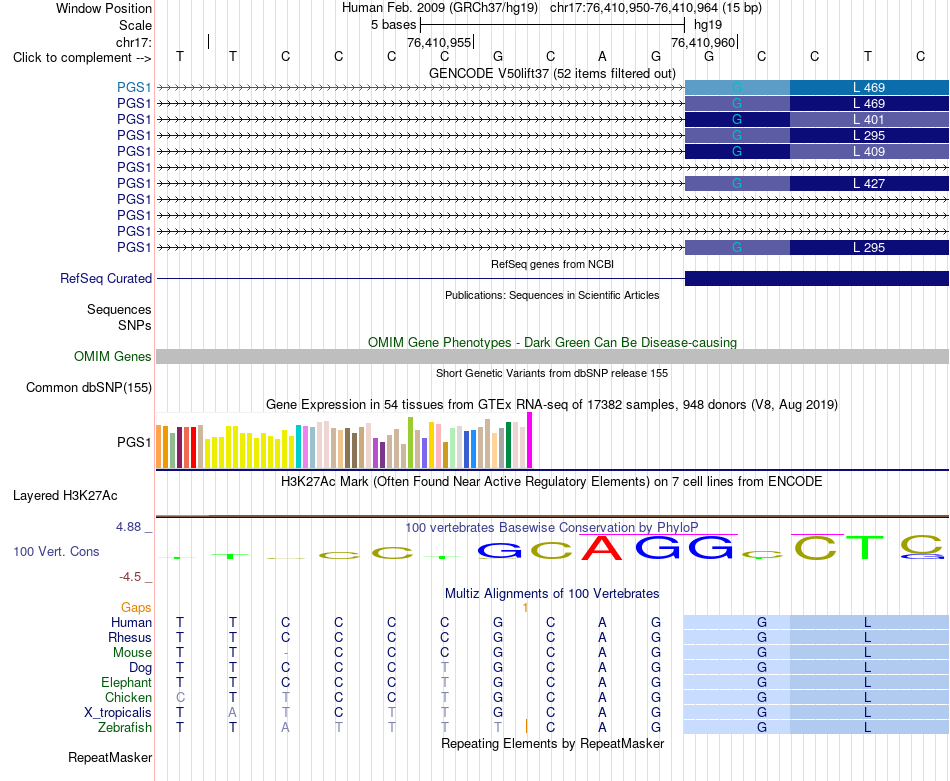Click the 'Click to complement -->' label
Image resolution: width=950 pixels, height=781 pixels.
[x=82, y=58]
